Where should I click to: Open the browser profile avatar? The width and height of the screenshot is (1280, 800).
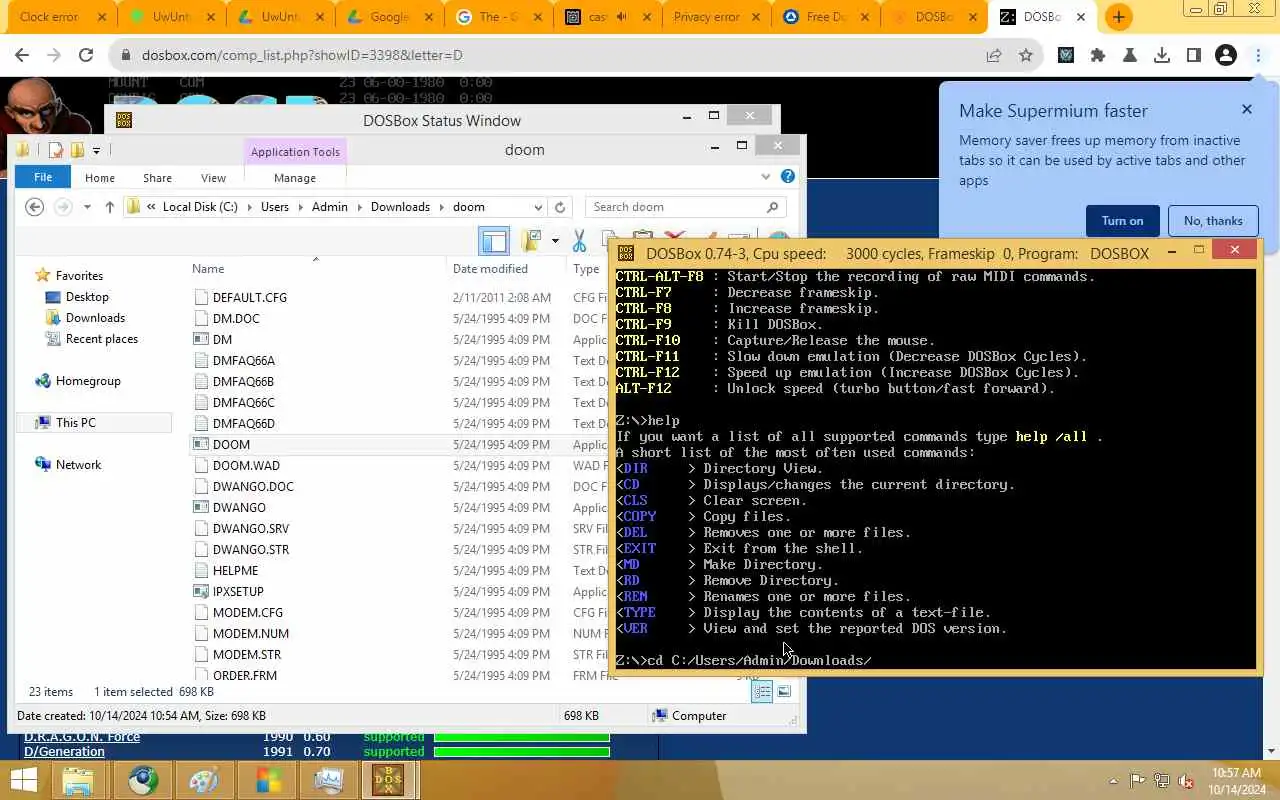(x=1226, y=56)
